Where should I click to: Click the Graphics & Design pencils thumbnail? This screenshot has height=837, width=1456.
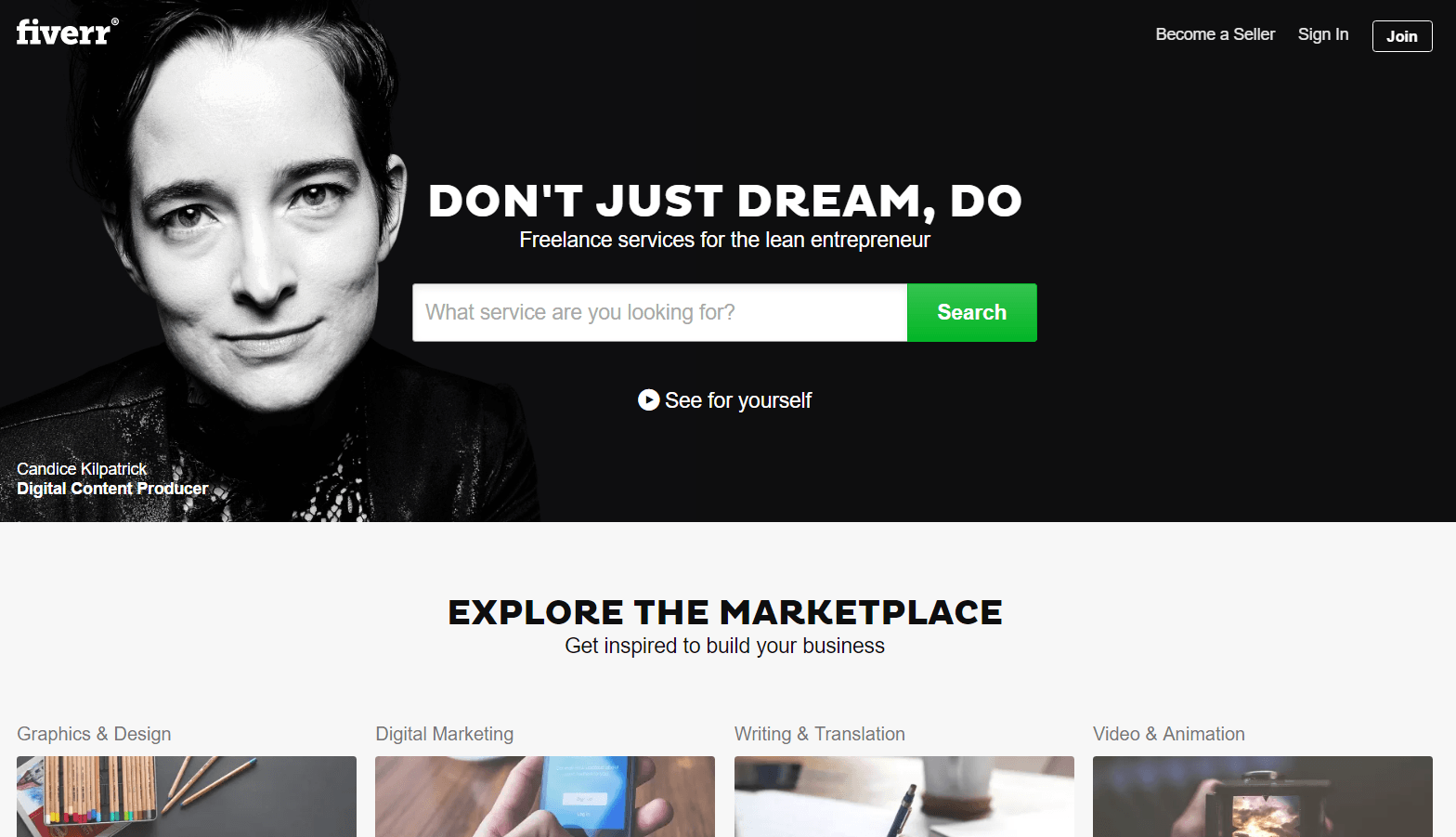click(187, 796)
